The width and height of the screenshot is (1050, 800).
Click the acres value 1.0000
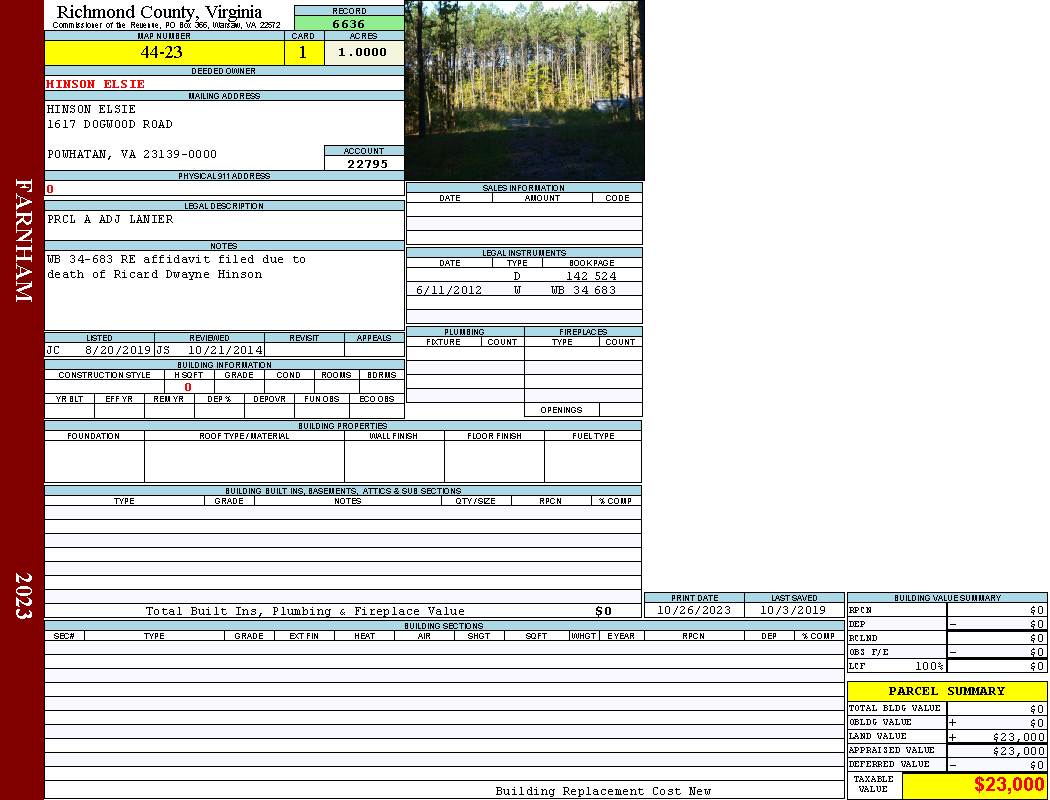point(362,53)
